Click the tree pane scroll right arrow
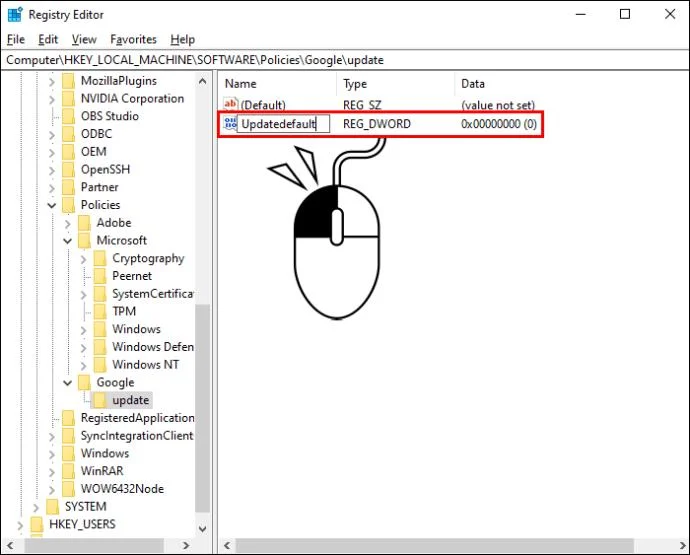Screen dimensions: 690x555 click(186, 546)
